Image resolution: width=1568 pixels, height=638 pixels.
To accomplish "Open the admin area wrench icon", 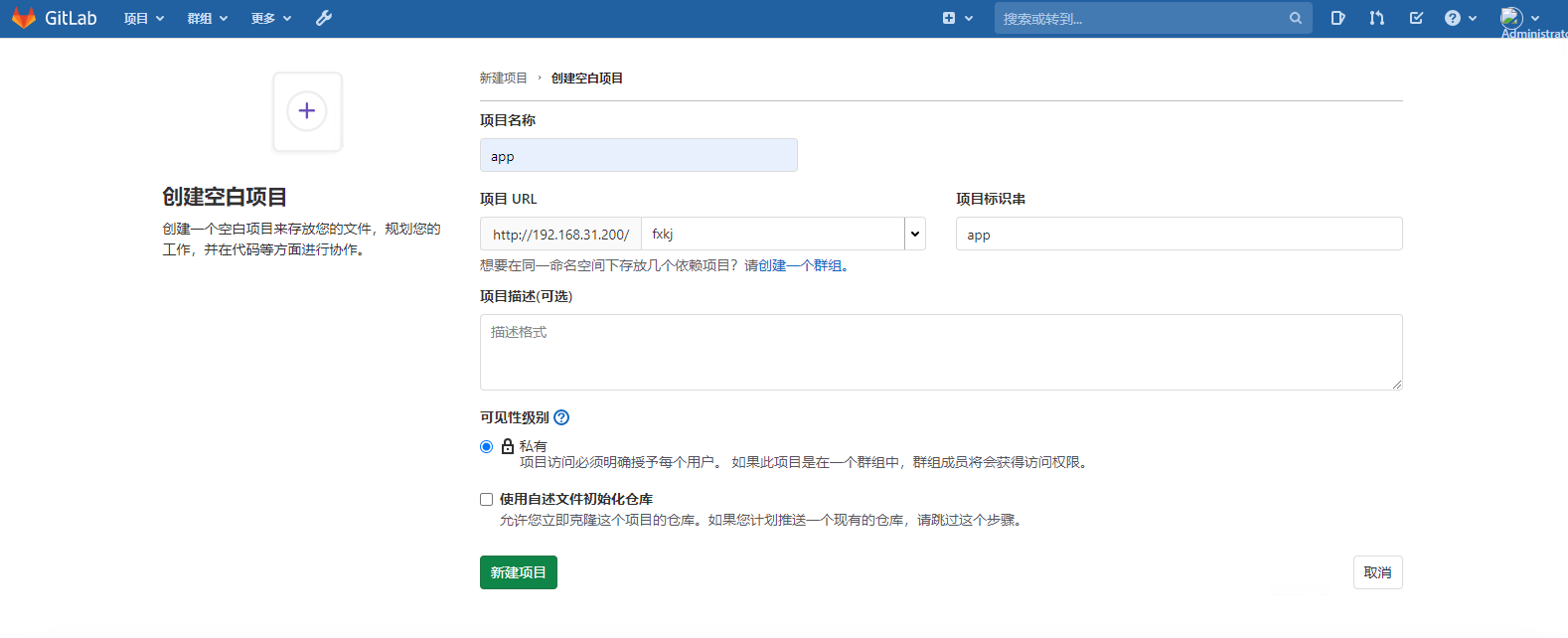I will (324, 18).
